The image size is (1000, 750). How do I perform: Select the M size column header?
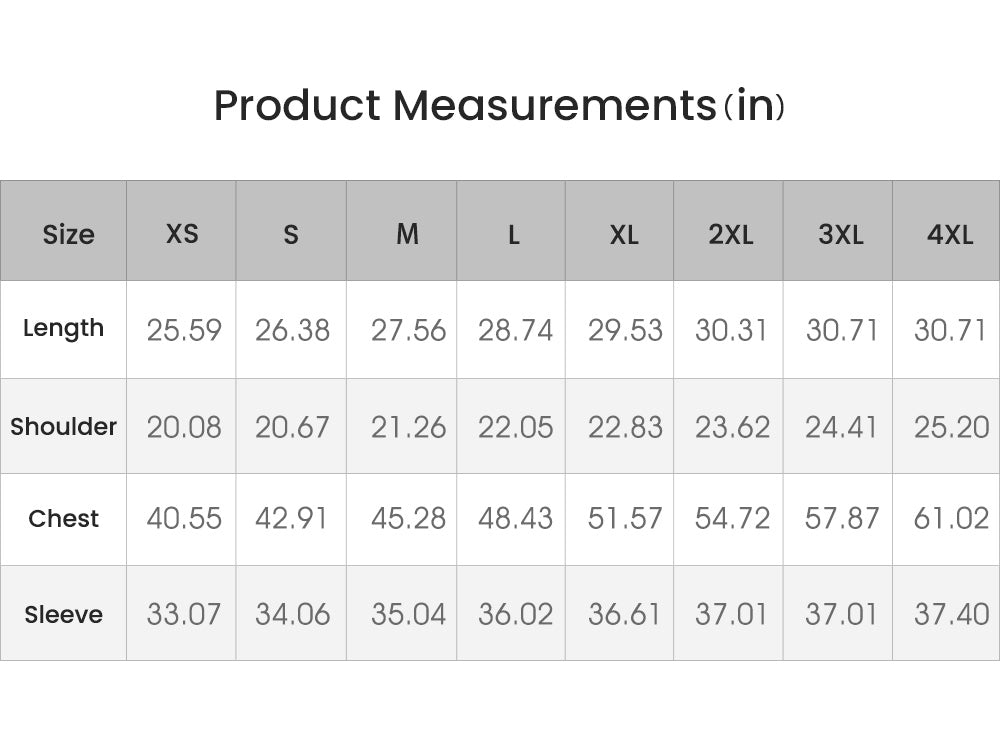pyautogui.click(x=407, y=234)
